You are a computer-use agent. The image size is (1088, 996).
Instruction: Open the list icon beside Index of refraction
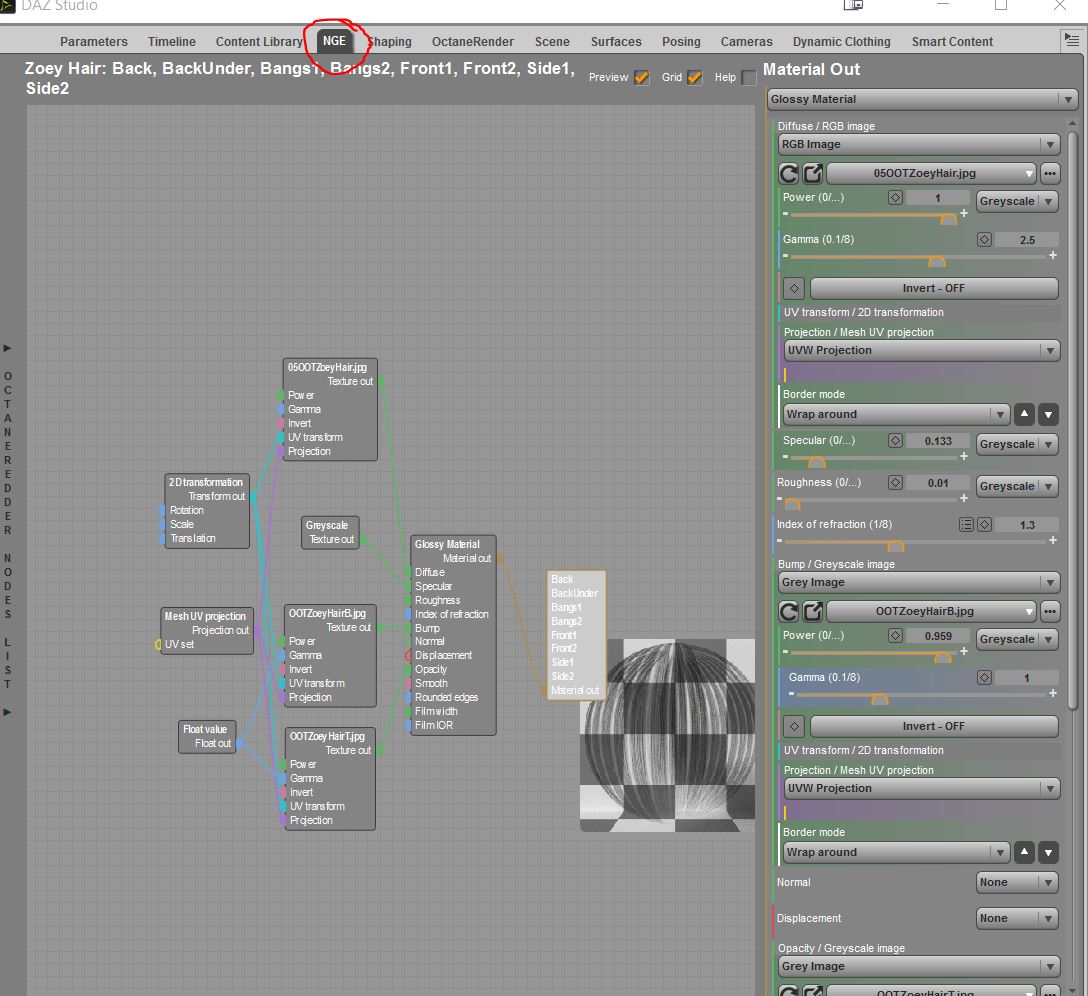[966, 525]
